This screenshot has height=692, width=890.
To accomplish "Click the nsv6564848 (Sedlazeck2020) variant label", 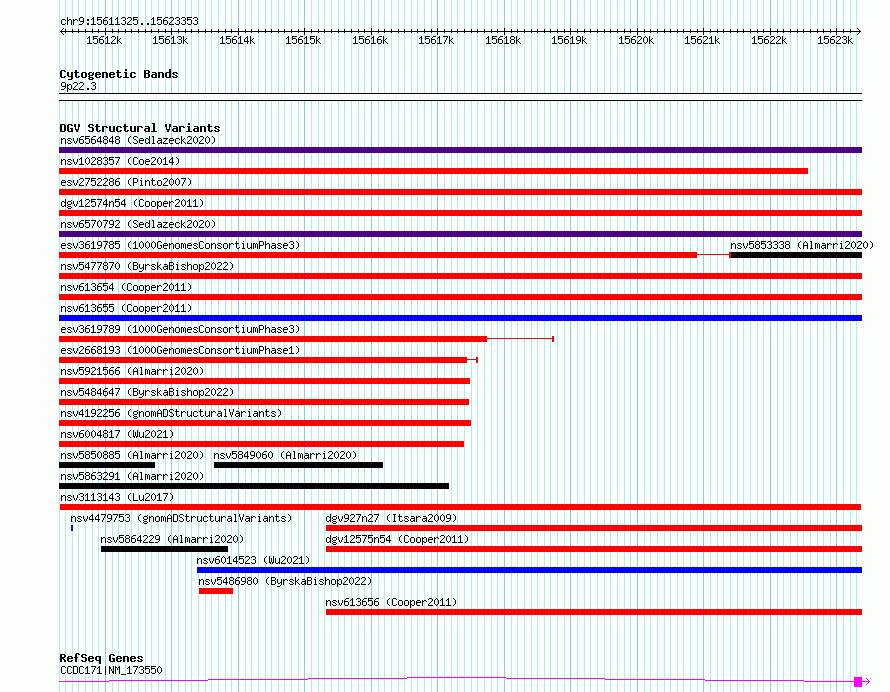I will [138, 140].
